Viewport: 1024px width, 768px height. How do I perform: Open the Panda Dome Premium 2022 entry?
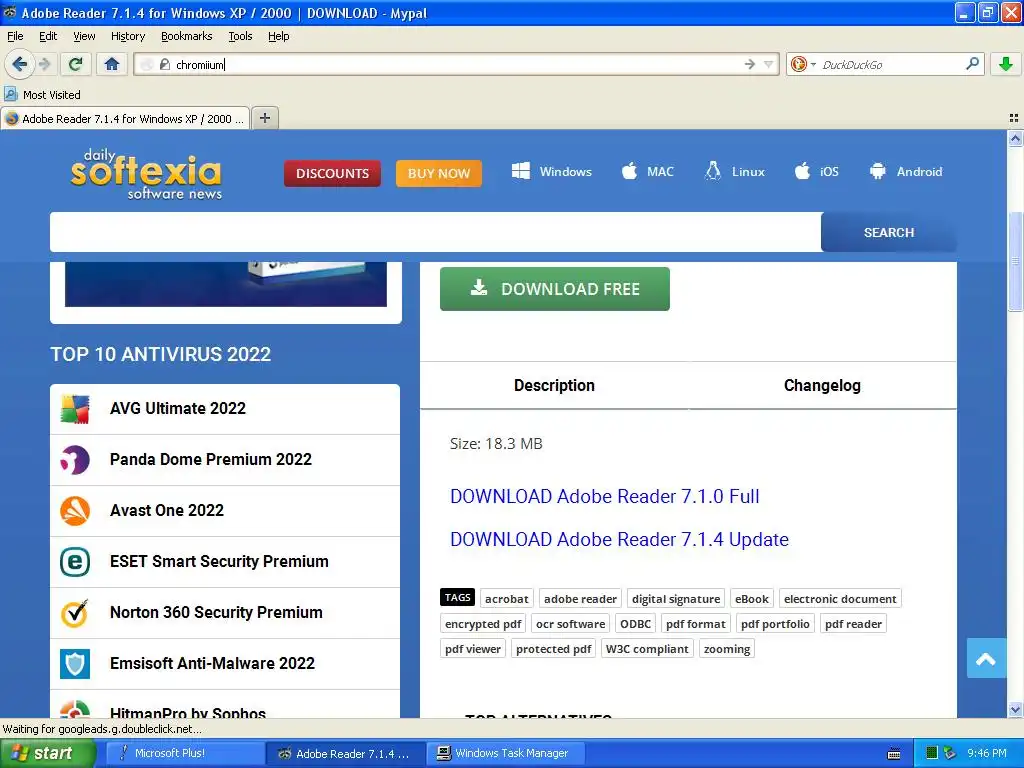225,460
